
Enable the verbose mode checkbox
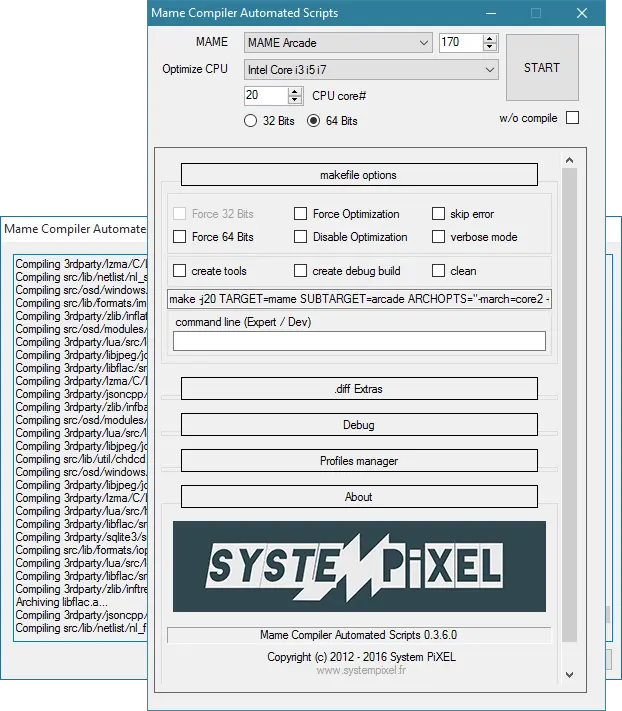pos(438,237)
